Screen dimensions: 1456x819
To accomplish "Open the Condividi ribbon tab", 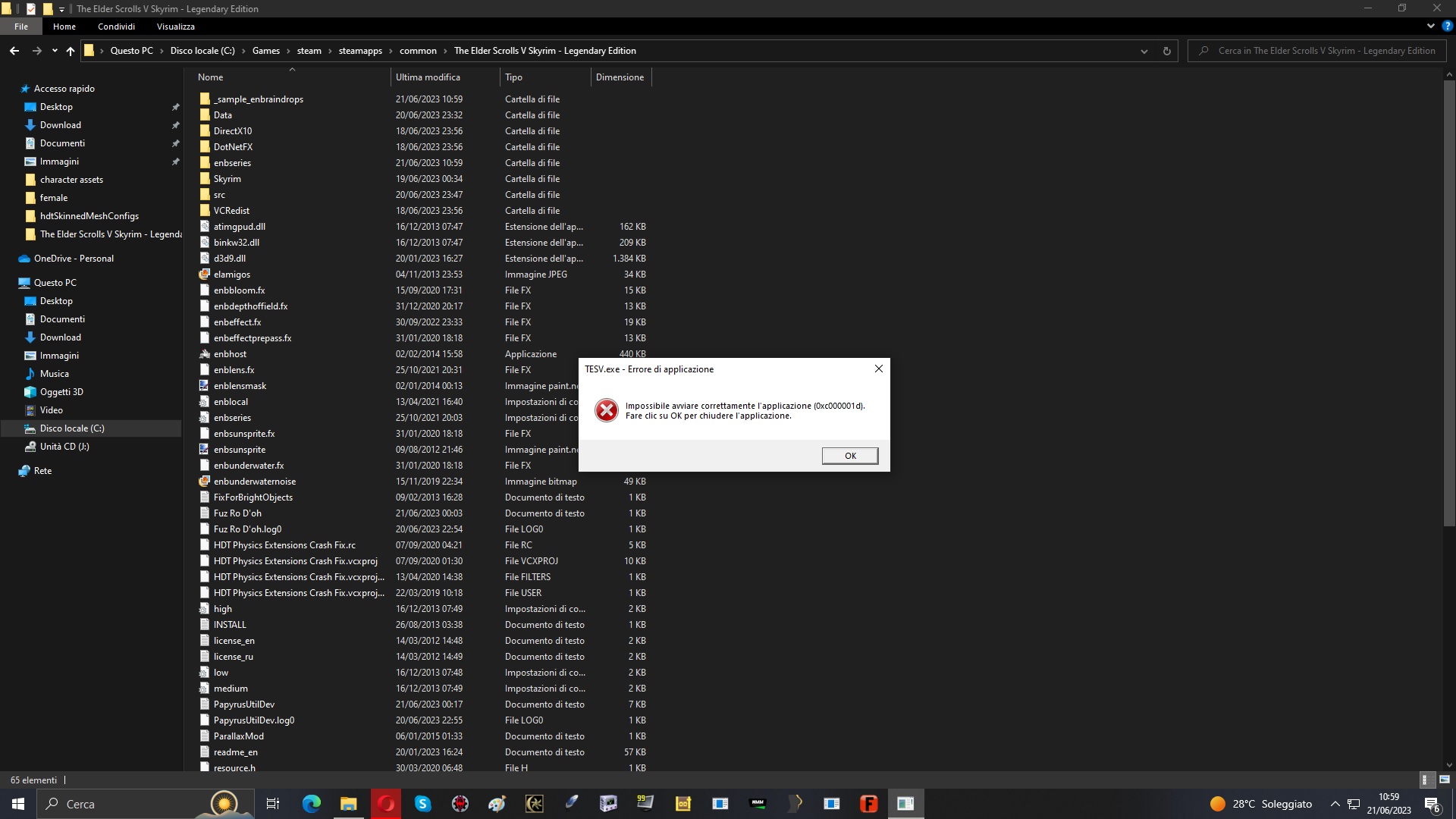I will 116,27.
